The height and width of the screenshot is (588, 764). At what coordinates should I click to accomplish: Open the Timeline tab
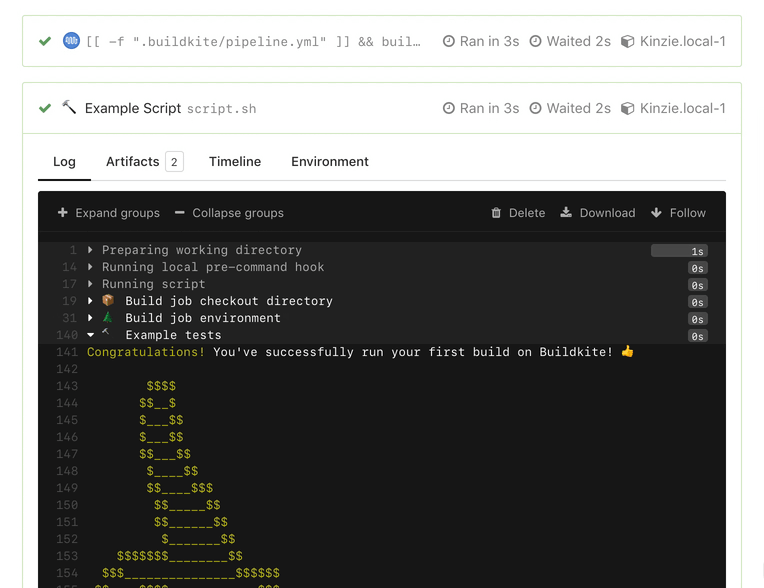pos(235,162)
